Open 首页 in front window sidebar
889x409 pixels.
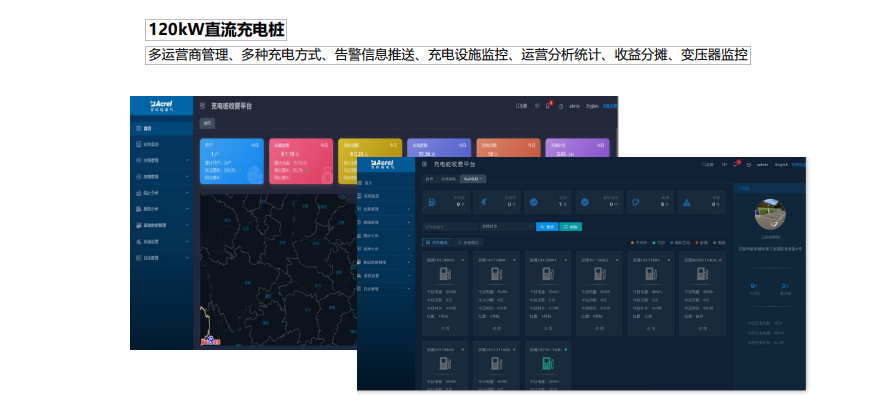click(386, 183)
